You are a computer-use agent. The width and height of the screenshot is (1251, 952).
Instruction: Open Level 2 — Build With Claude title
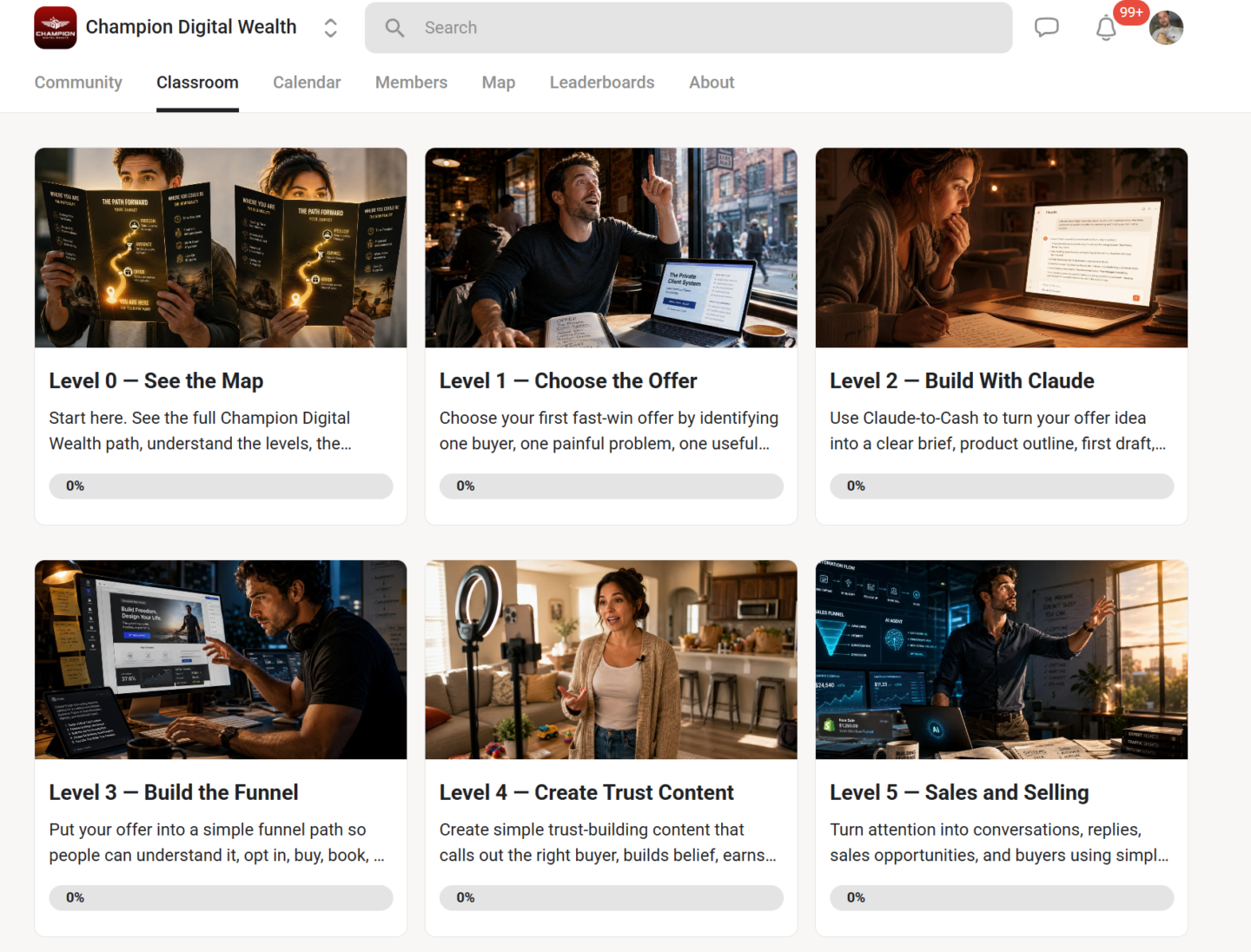point(962,381)
